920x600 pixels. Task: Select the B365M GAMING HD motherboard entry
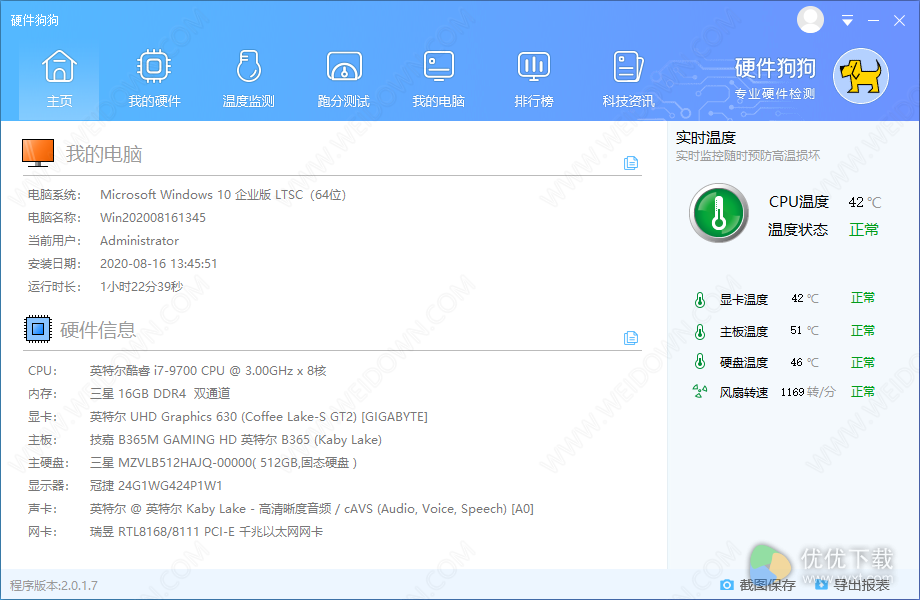[235, 439]
